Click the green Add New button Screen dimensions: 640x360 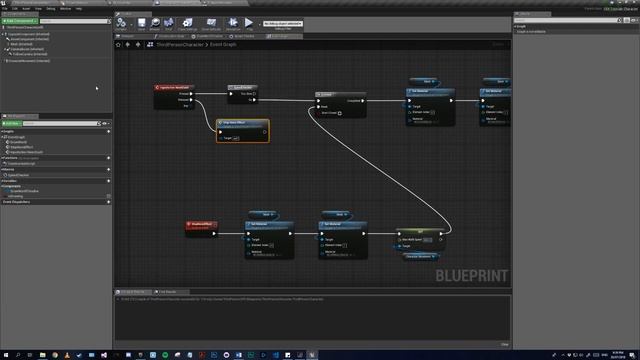[11, 123]
